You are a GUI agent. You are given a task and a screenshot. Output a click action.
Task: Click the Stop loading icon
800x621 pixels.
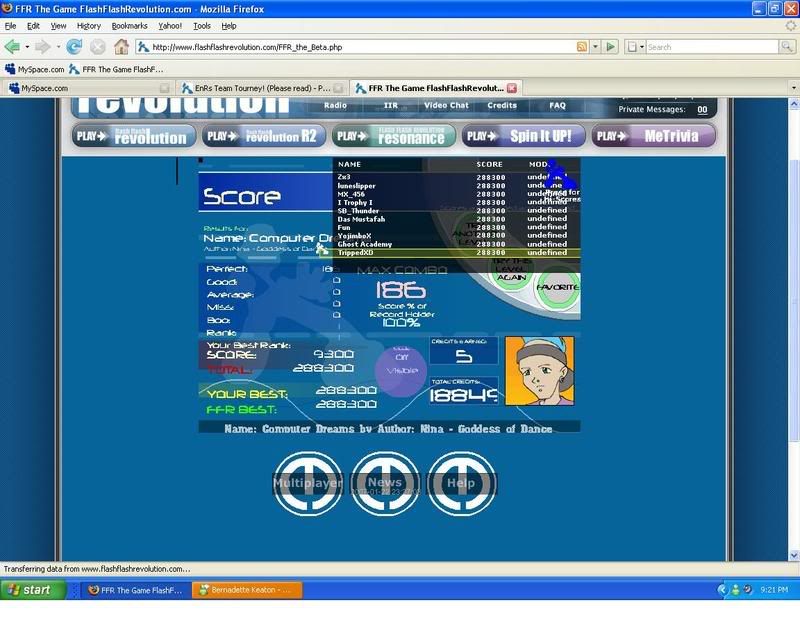[98, 46]
